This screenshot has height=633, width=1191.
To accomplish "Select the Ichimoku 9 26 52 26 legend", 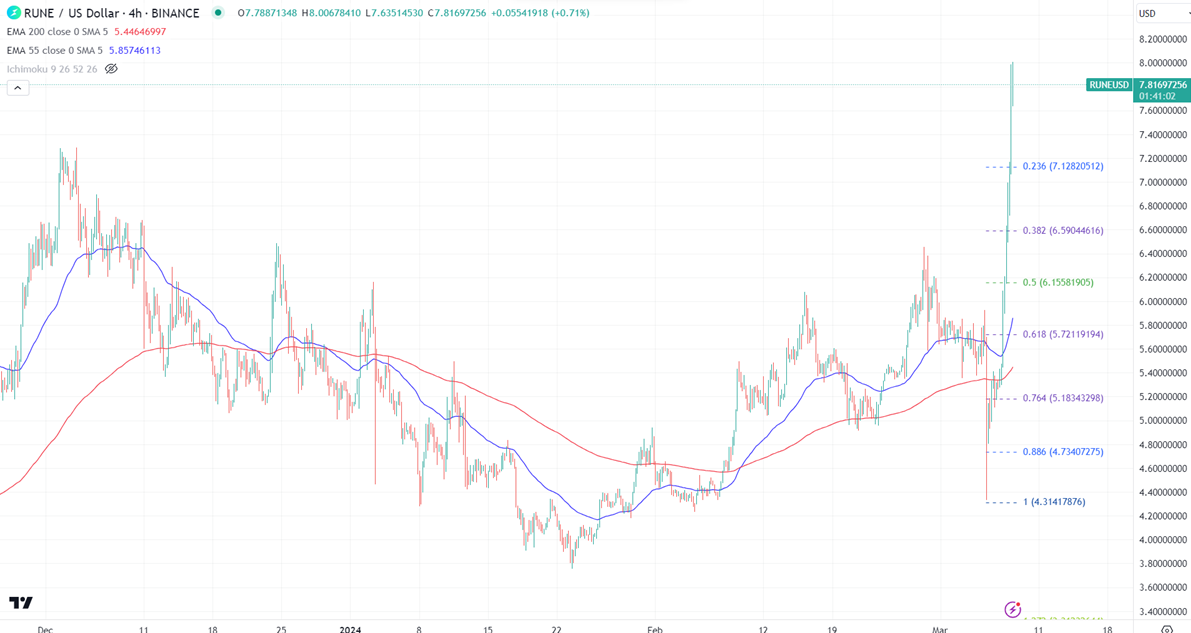I will [52, 69].
